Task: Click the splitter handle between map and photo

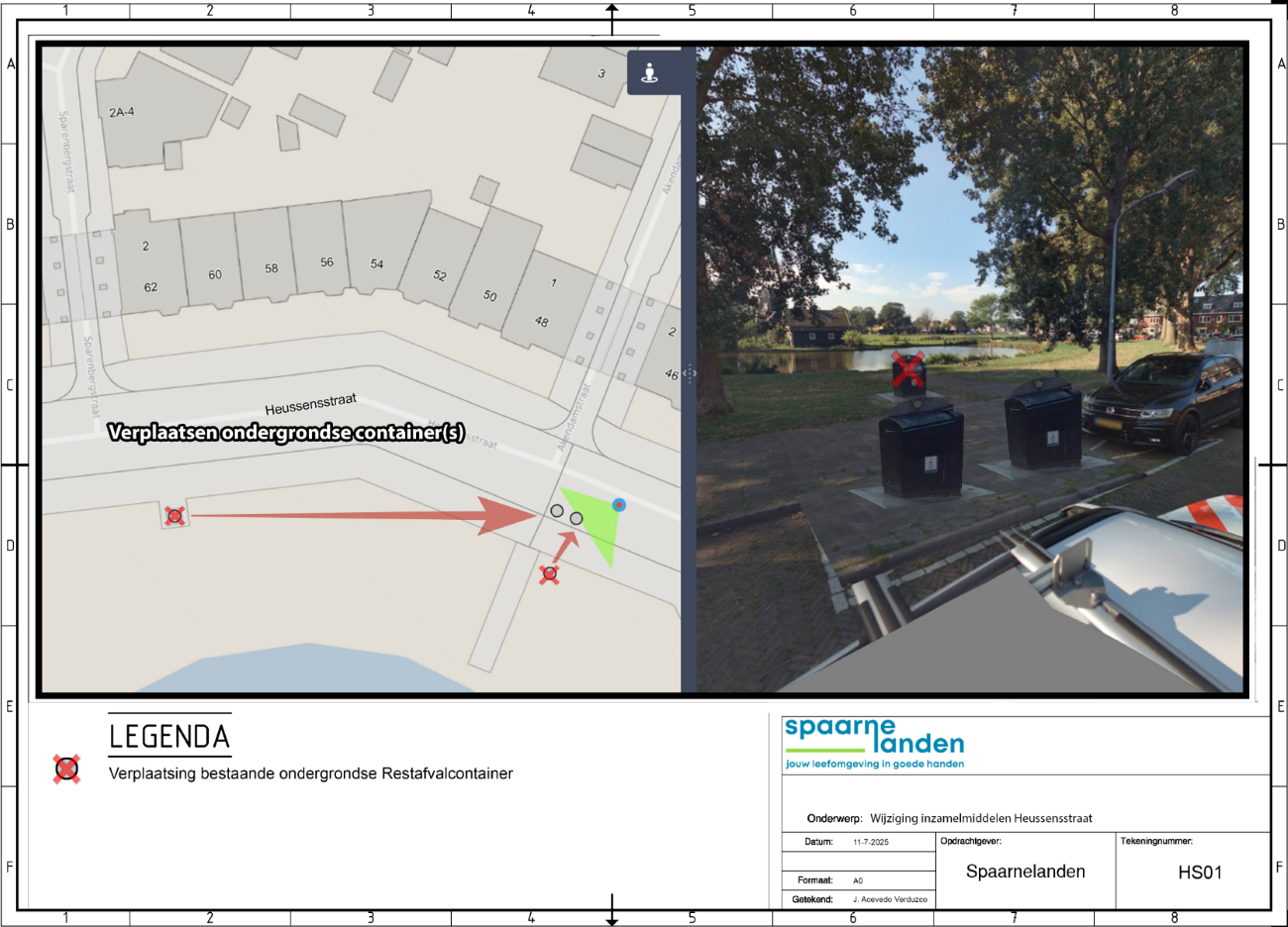Action: coord(690,374)
